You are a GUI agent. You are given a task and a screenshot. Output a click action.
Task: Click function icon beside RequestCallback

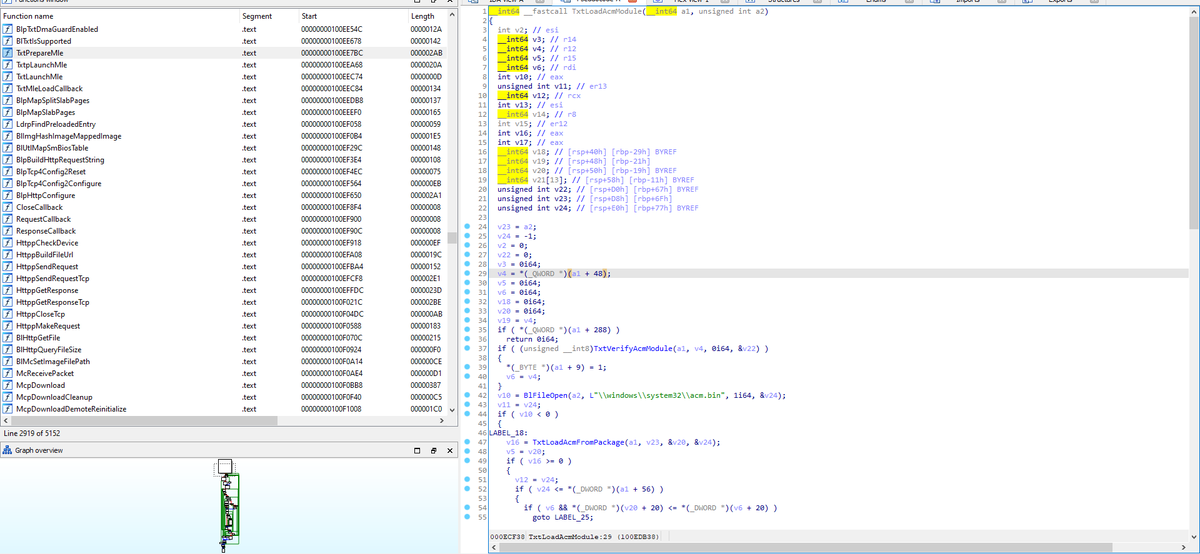pos(8,219)
